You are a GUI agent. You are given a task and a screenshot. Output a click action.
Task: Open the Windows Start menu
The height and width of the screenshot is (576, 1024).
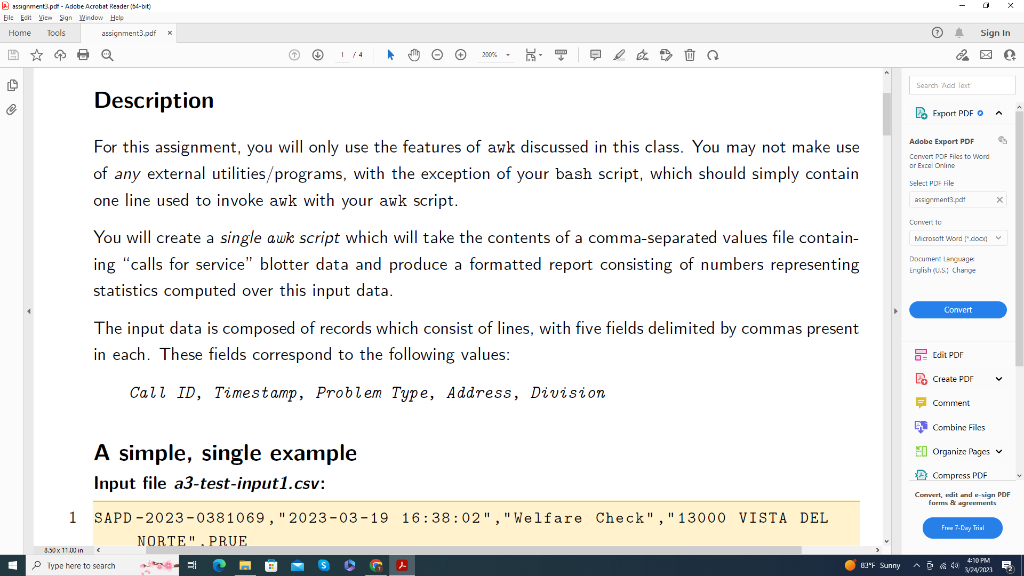(x=12, y=566)
